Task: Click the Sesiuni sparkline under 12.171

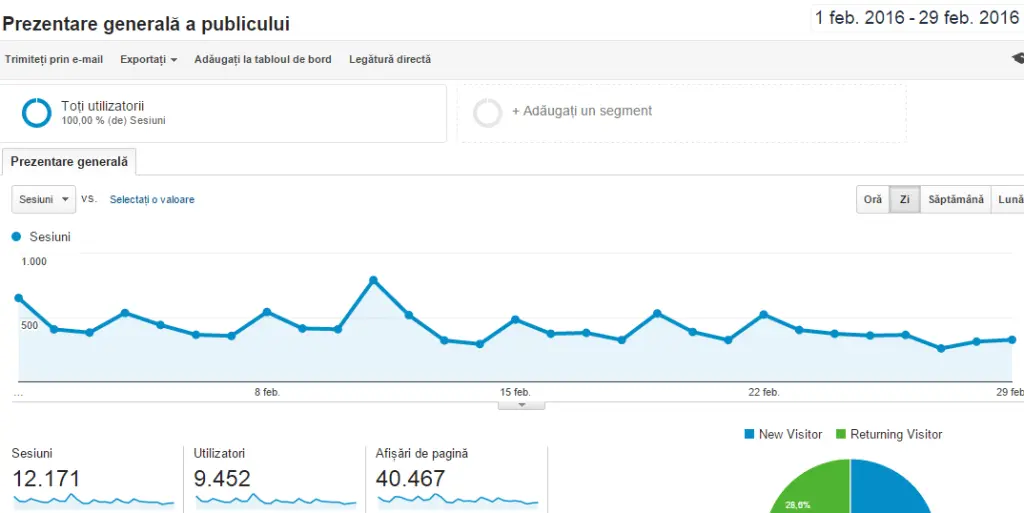Action: tap(93, 500)
